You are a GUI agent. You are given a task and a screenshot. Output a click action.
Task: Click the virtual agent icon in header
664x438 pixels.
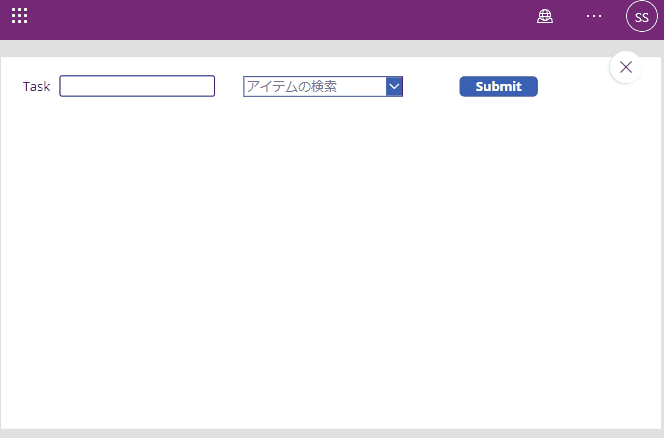(545, 16)
